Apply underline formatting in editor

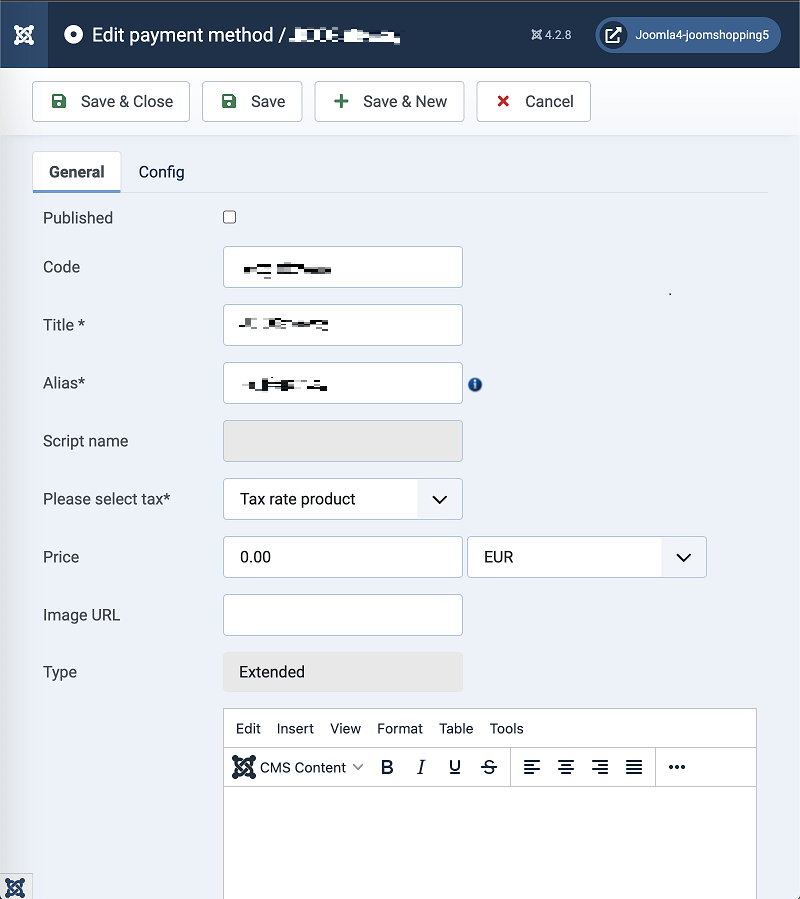tap(455, 767)
